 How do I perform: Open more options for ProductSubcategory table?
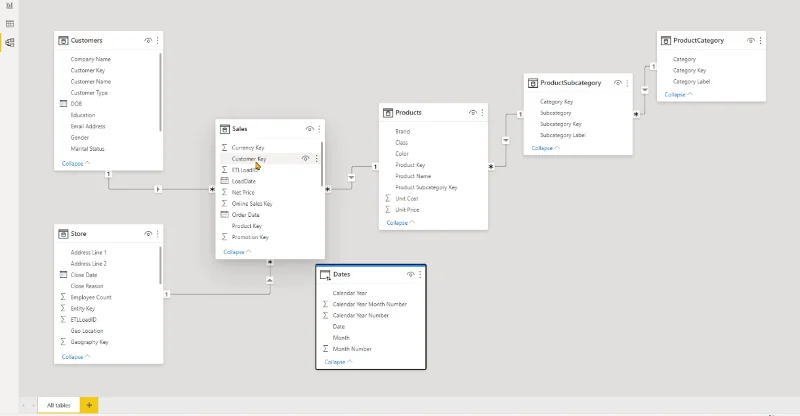click(x=627, y=83)
